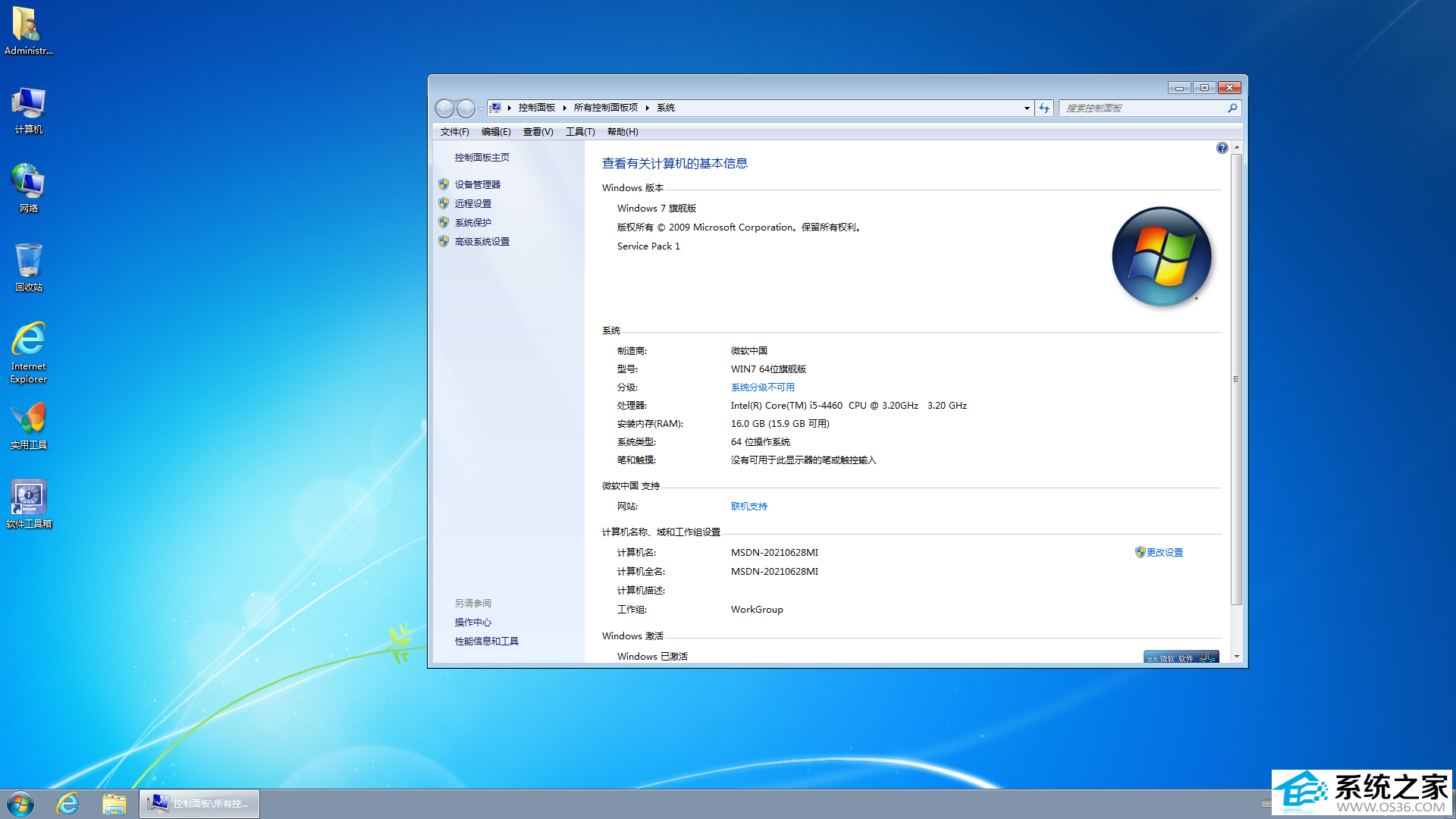Open the 帮助(H) menu

click(x=623, y=132)
